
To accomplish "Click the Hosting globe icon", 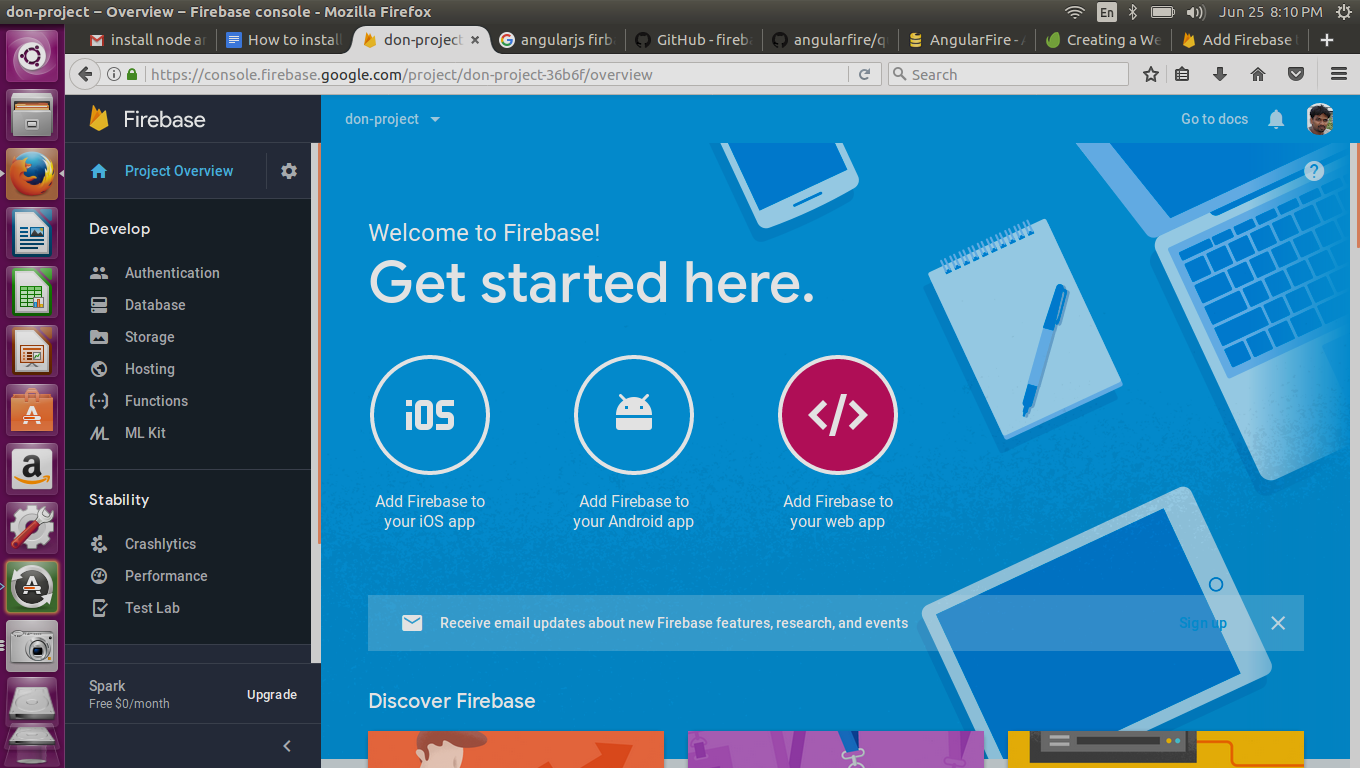I will tap(99, 369).
